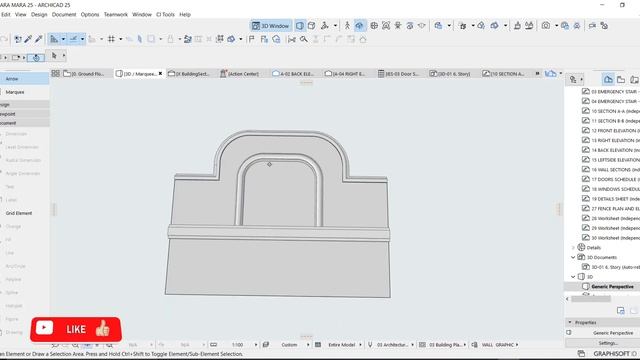Open the camera render dropdown arrow
Viewport: 640px width, 360px height.
coord(556,26)
